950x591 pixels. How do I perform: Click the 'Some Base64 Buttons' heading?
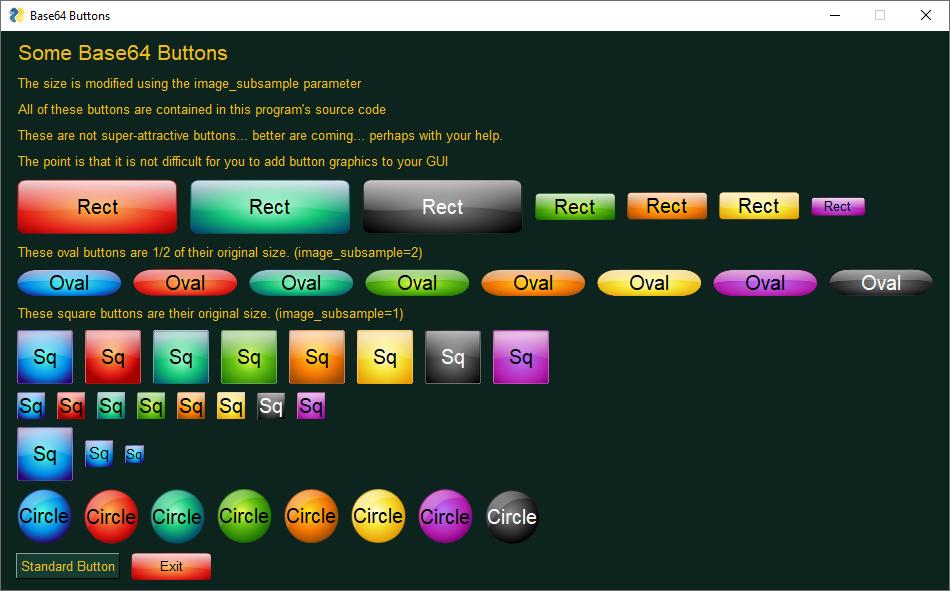click(x=123, y=53)
